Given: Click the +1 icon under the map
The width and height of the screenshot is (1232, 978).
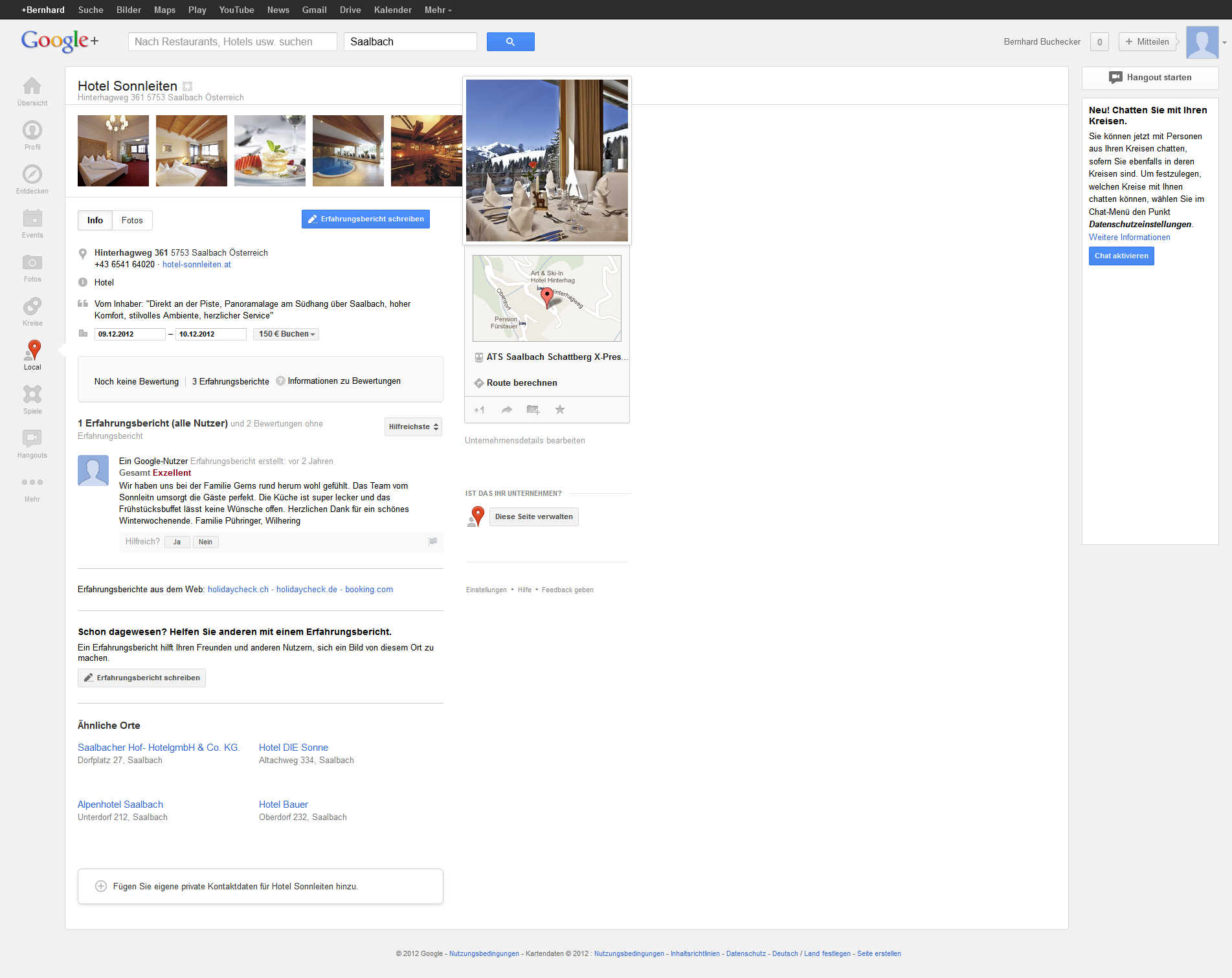Looking at the screenshot, I should click(x=479, y=410).
